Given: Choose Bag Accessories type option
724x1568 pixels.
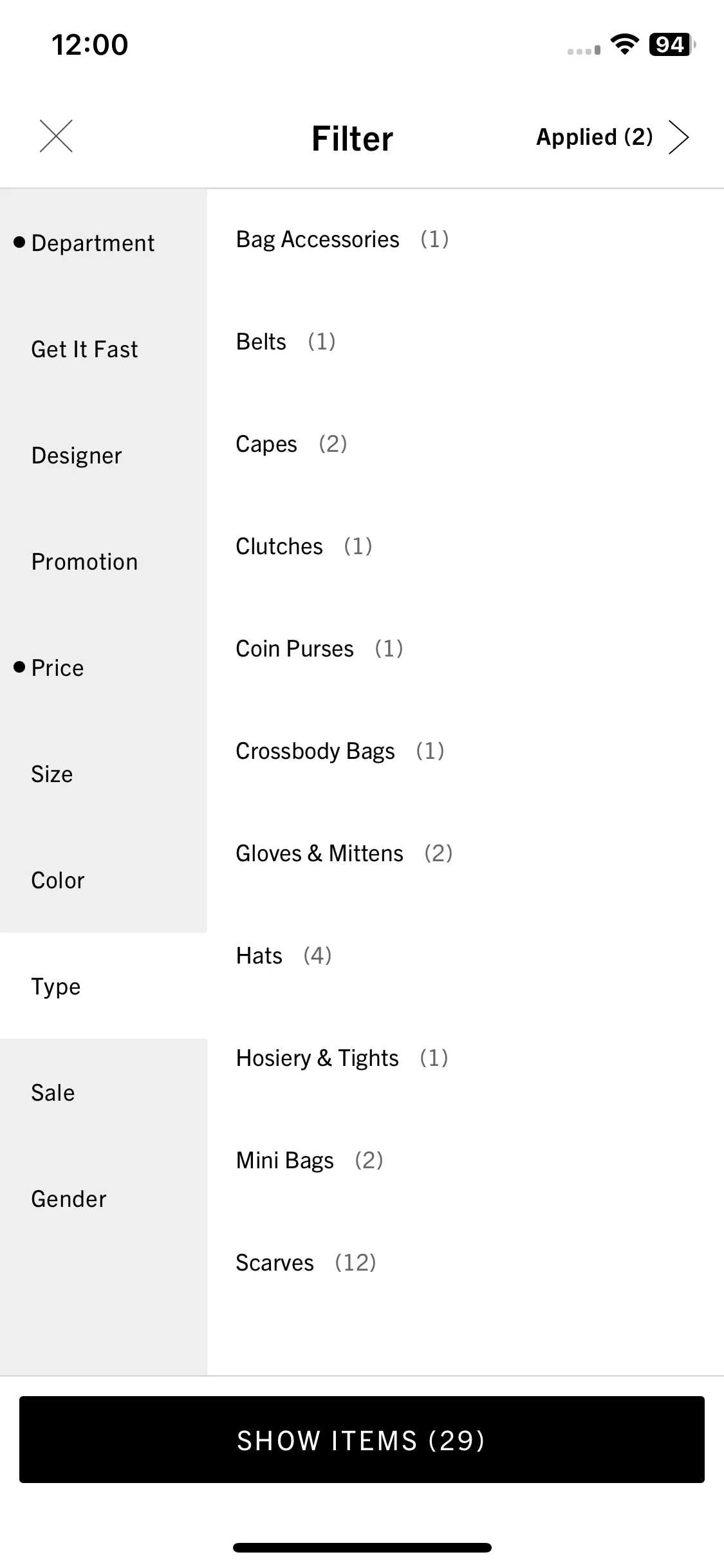Looking at the screenshot, I should click(x=465, y=239).
